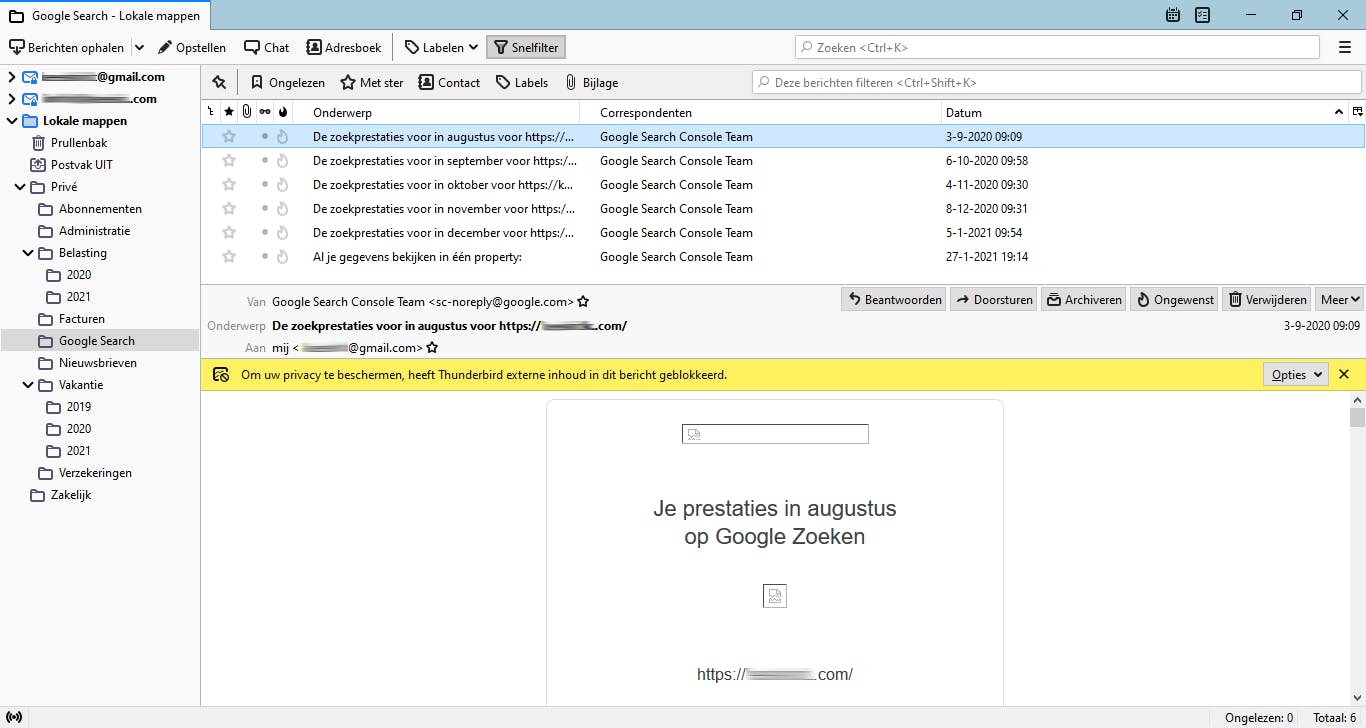Archive the message with Archiveren
The image size is (1366, 728).
[x=1083, y=299]
